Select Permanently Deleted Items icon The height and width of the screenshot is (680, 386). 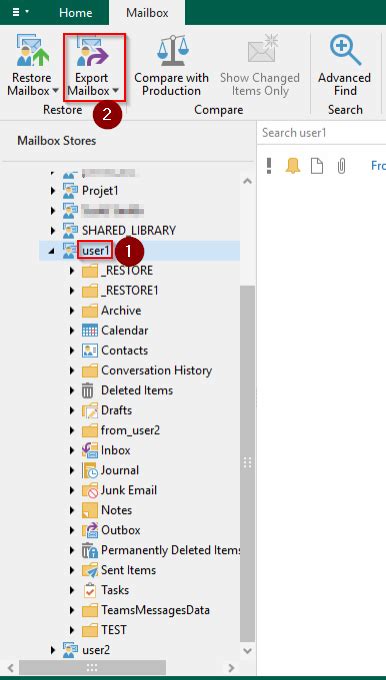pos(90,550)
